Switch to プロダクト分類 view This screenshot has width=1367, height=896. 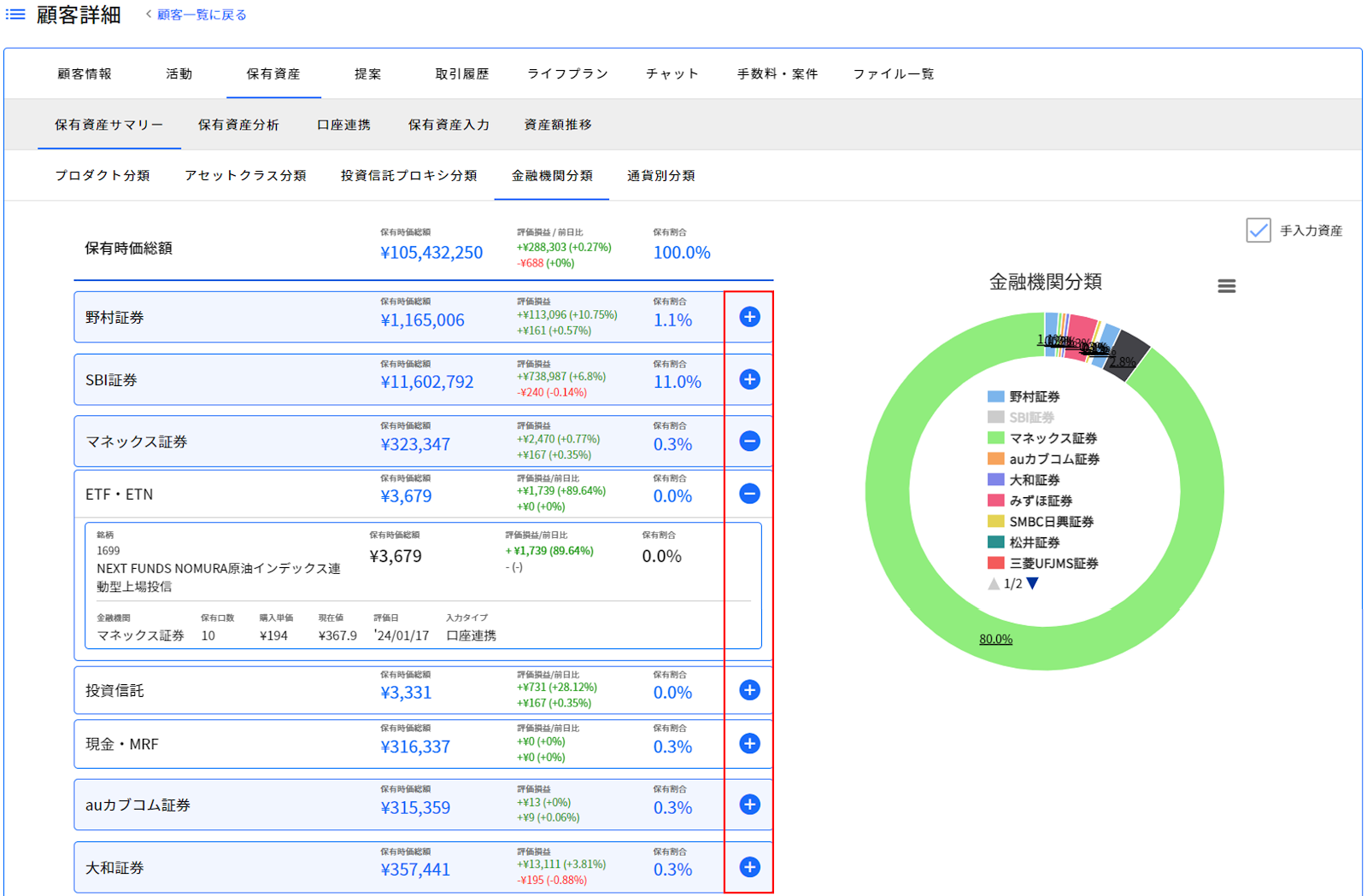(103, 176)
